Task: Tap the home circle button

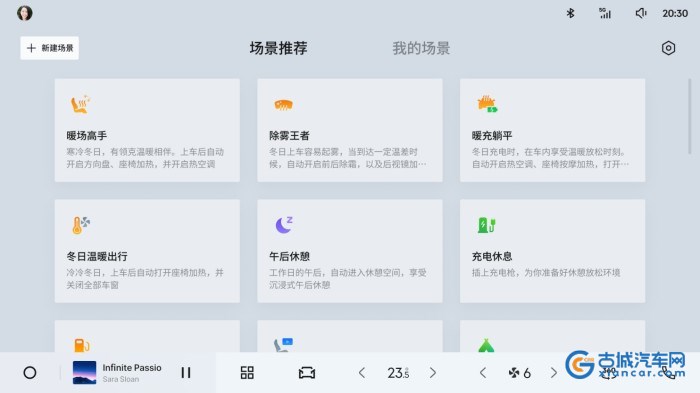Action: click(x=30, y=372)
